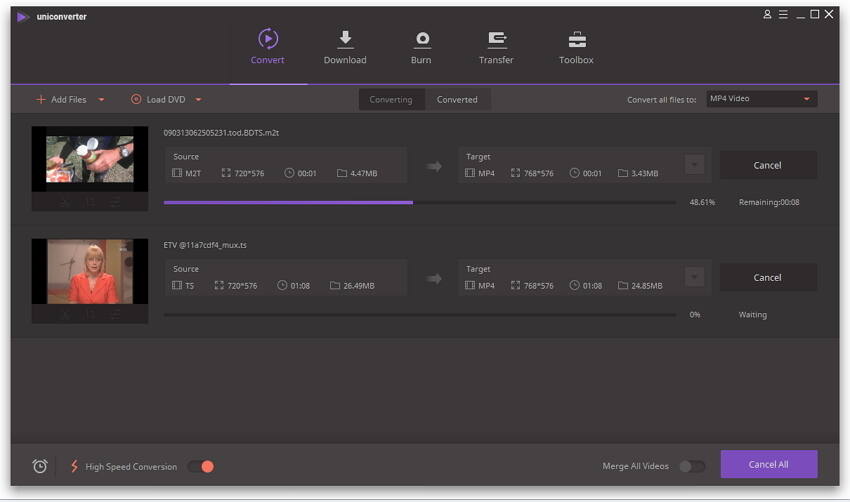The width and height of the screenshot is (850, 502).
Task: Click the 24.85MB target size value
Action: (x=647, y=286)
